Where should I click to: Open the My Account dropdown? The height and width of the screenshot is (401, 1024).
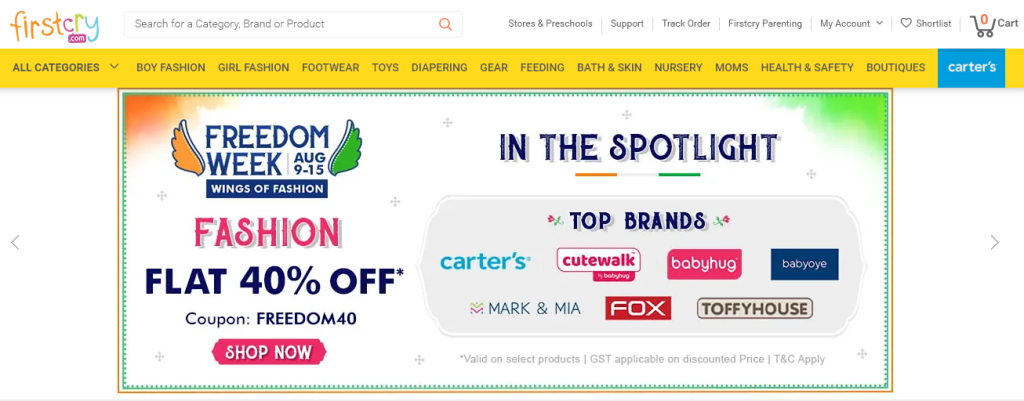pos(852,24)
